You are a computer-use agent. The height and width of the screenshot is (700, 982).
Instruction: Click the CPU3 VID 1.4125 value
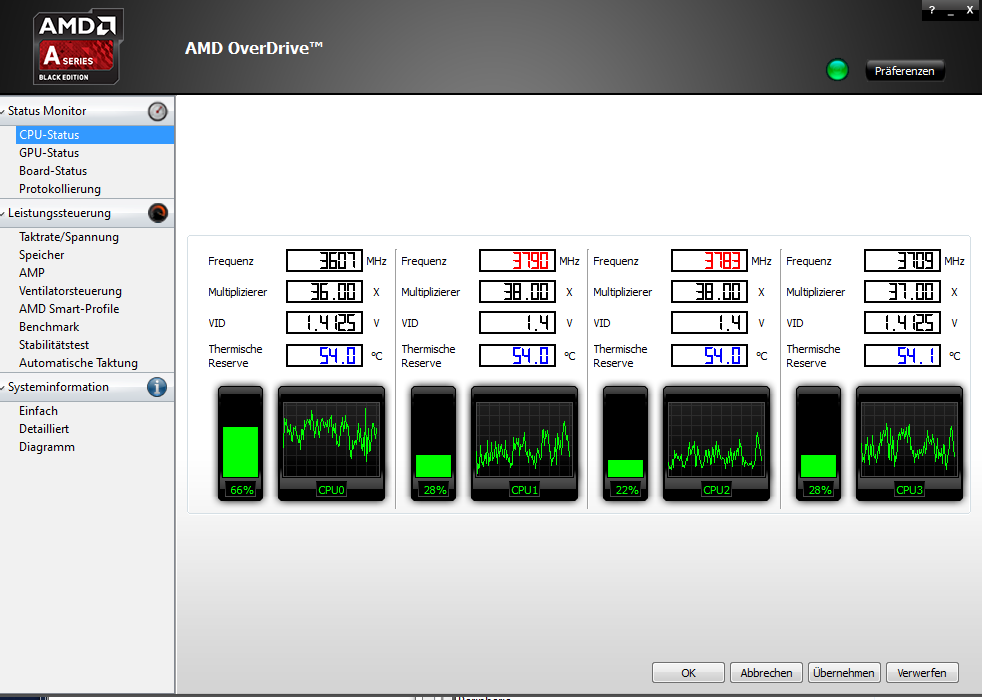click(902, 323)
